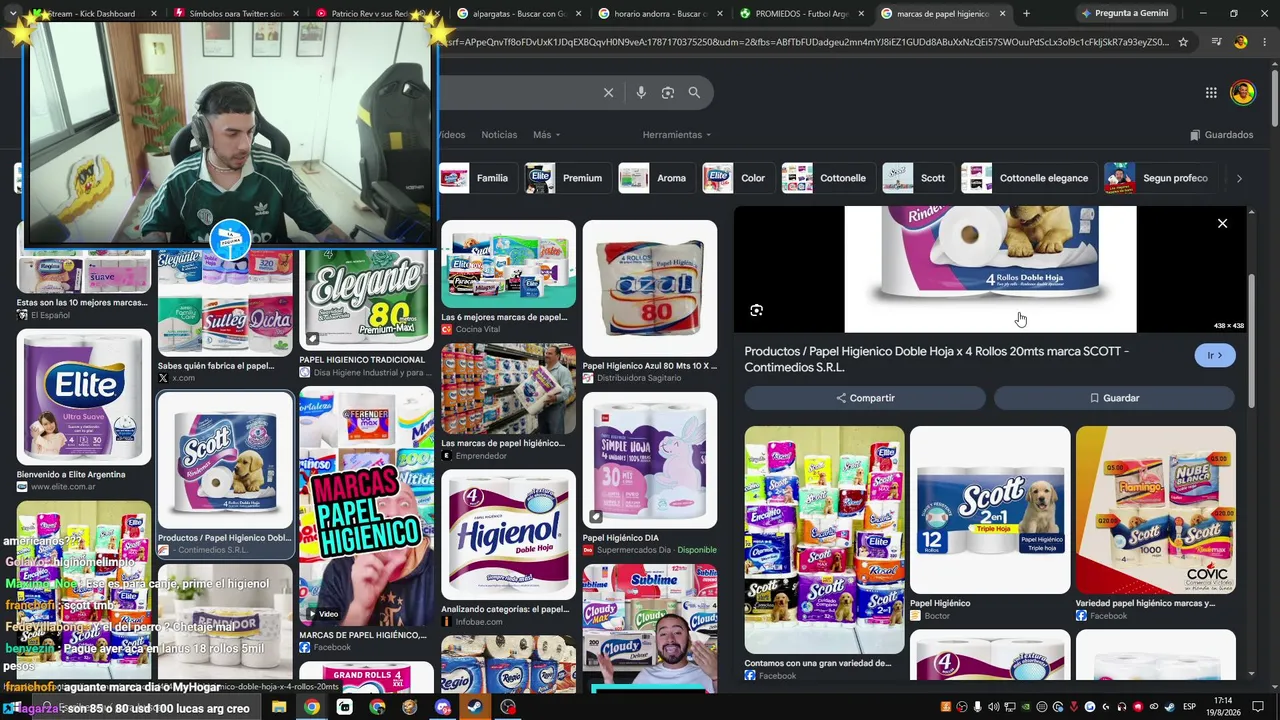Open the Elite Ultra Suave image result
The image size is (1280, 720).
pyautogui.click(x=84, y=396)
